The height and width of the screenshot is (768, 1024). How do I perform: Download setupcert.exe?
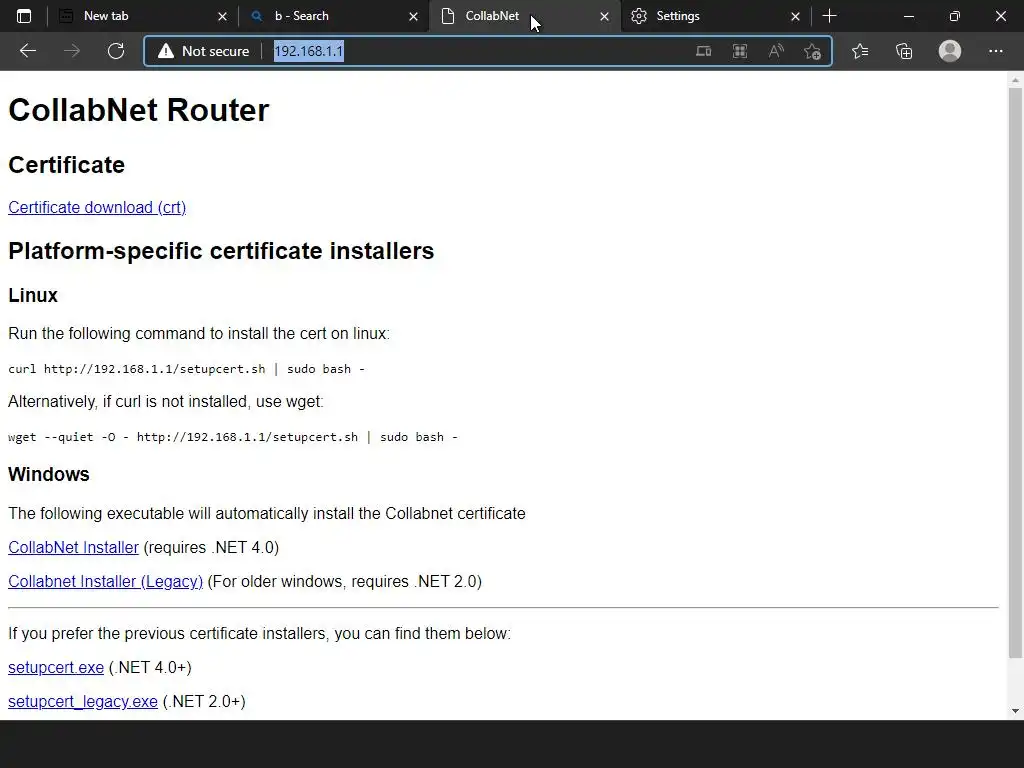click(56, 667)
